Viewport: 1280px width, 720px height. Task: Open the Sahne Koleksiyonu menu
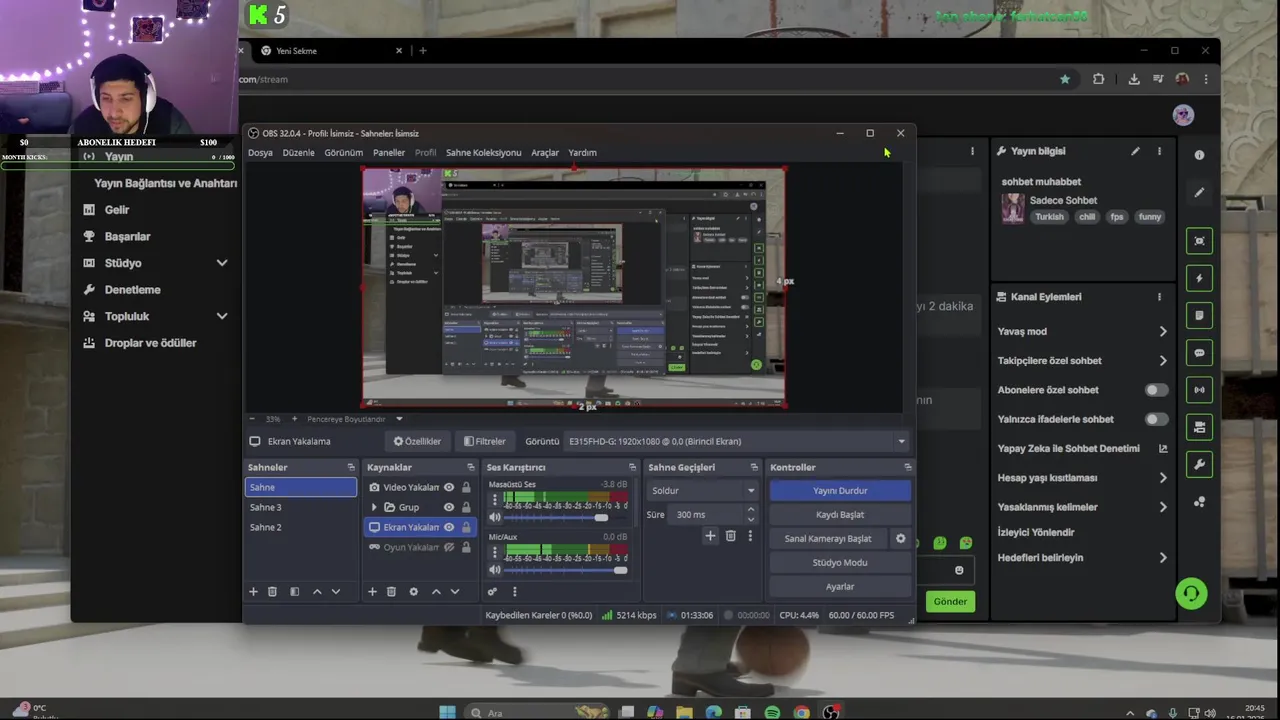tap(483, 153)
